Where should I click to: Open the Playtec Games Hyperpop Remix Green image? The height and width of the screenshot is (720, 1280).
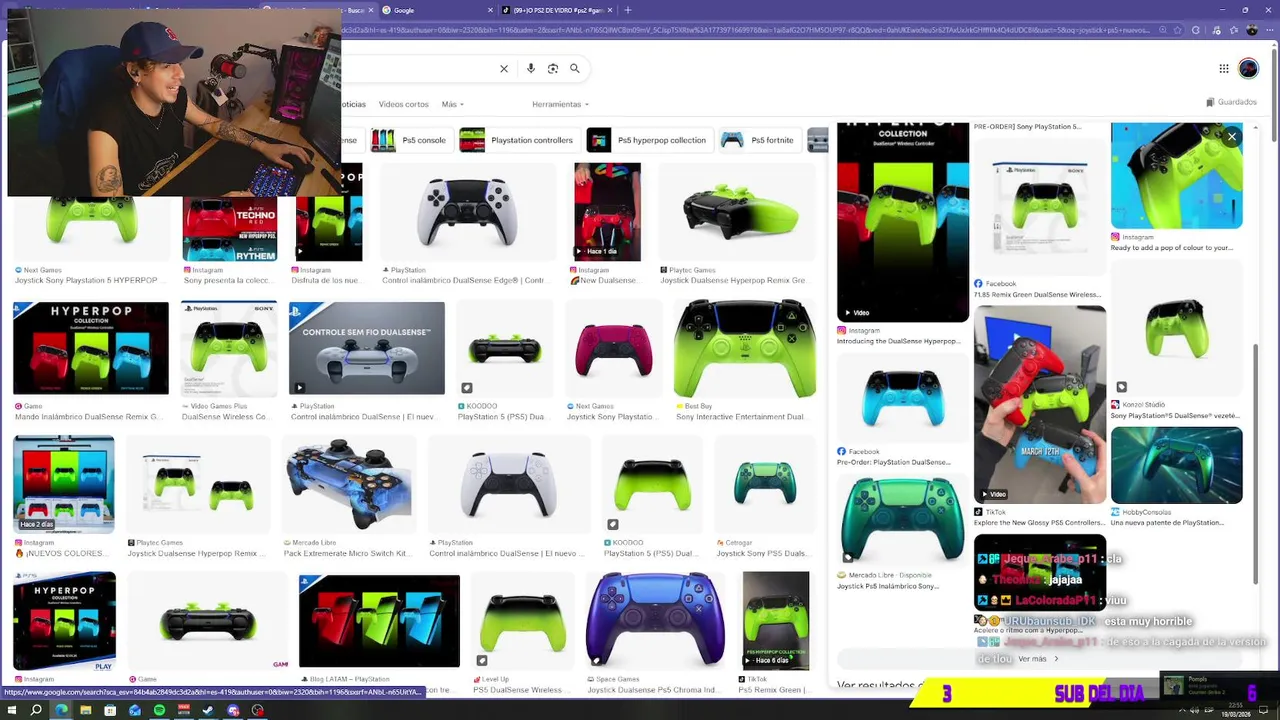click(737, 212)
